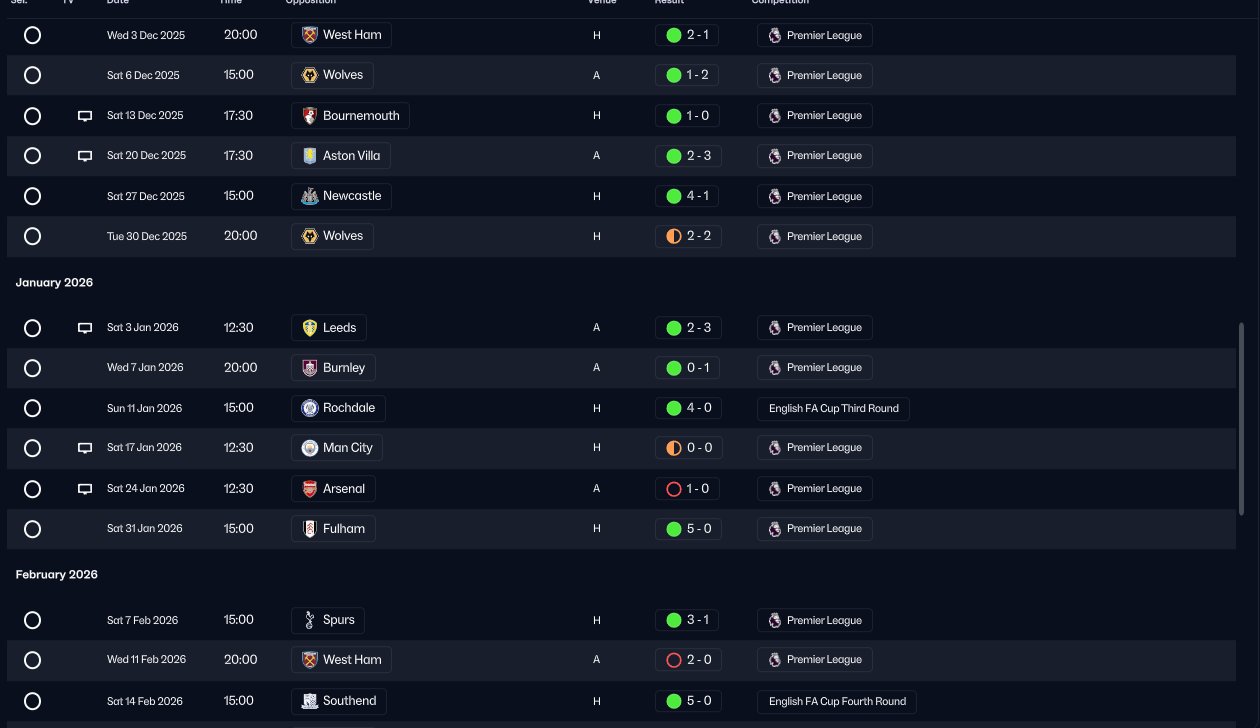This screenshot has height=728, width=1260.
Task: Click the vertical scrollbar thumb on the right
Action: (1241, 419)
